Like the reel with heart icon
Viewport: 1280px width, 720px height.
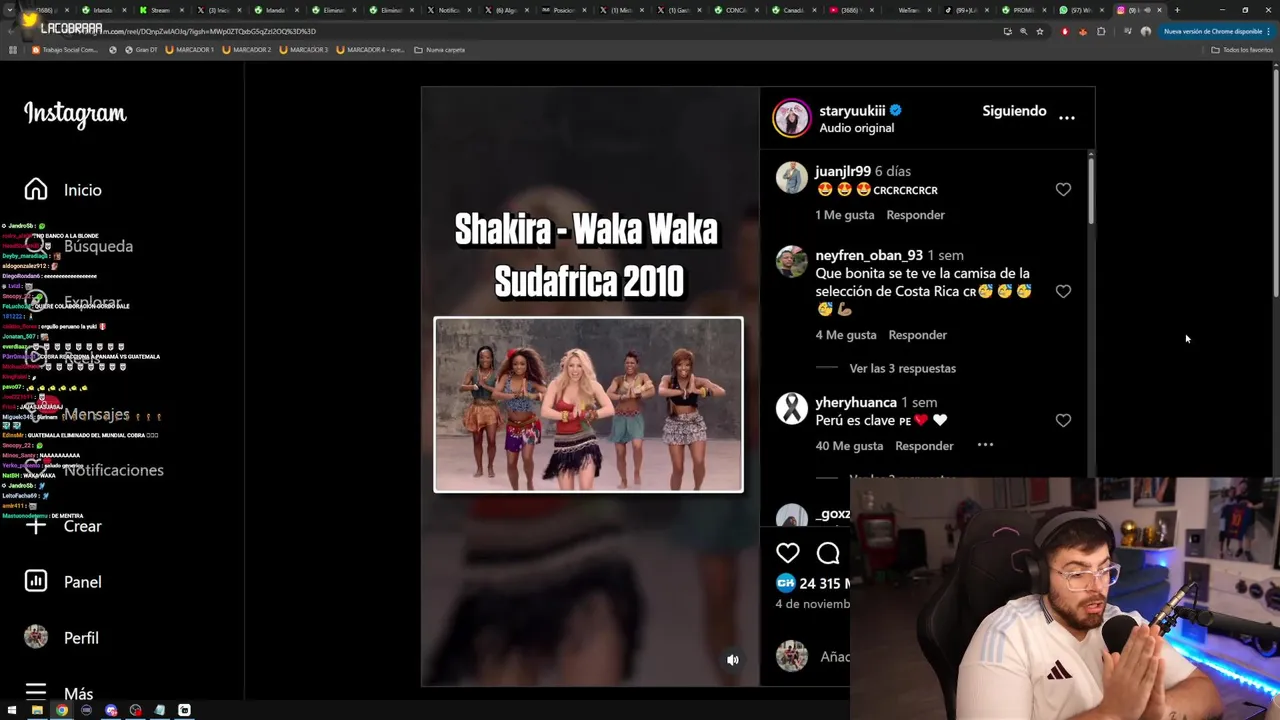tap(788, 552)
